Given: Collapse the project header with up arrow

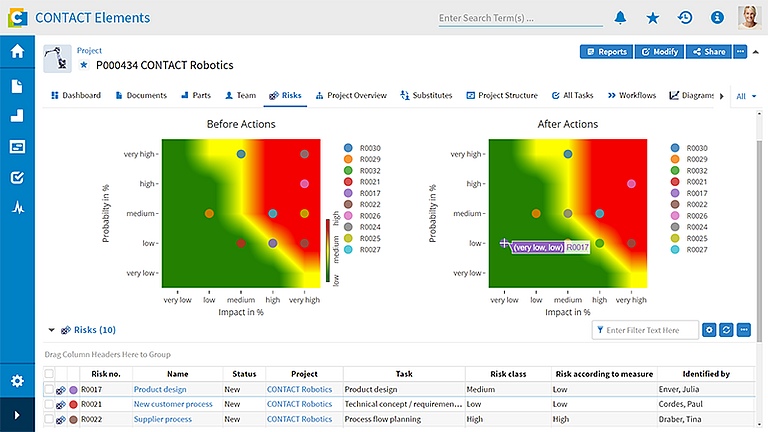Looking at the screenshot, I should coord(756,52).
